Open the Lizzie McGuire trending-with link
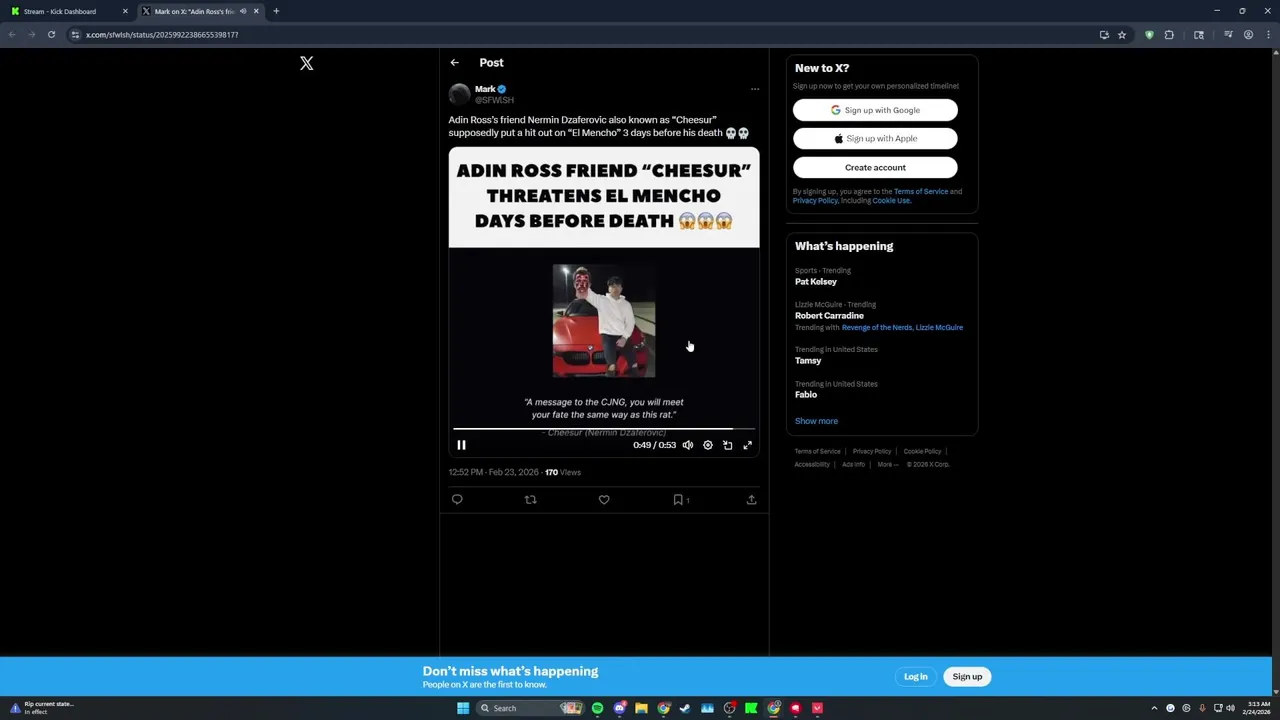Image resolution: width=1280 pixels, height=720 pixels. tap(939, 327)
